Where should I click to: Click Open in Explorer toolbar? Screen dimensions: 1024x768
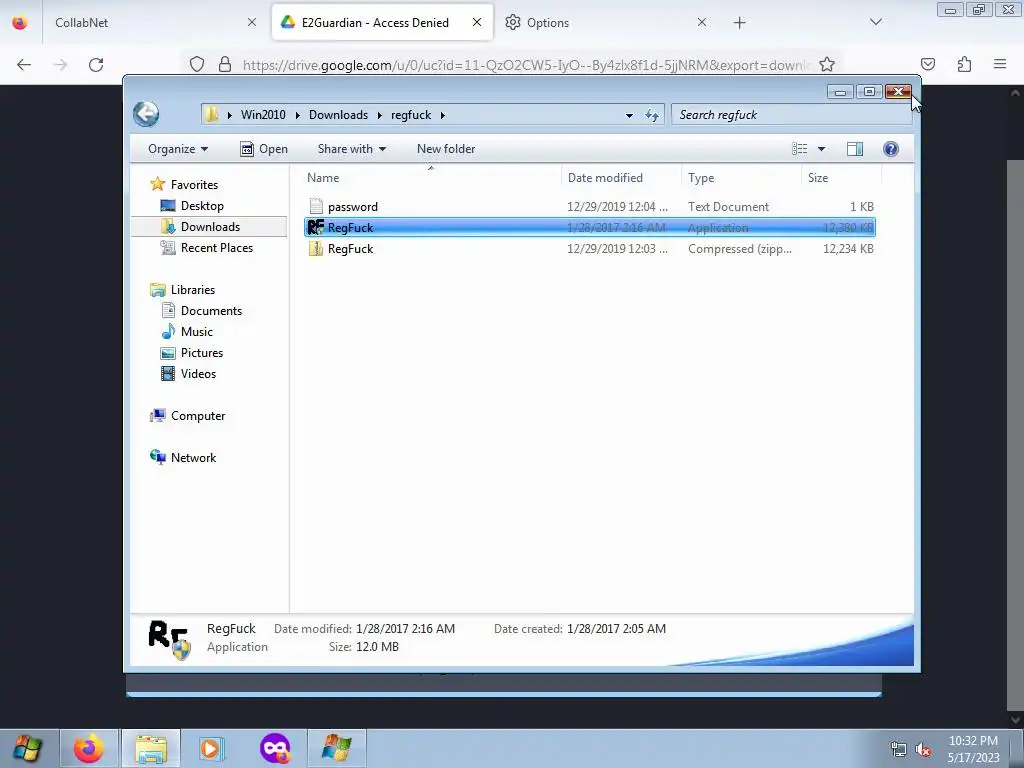pos(264,149)
